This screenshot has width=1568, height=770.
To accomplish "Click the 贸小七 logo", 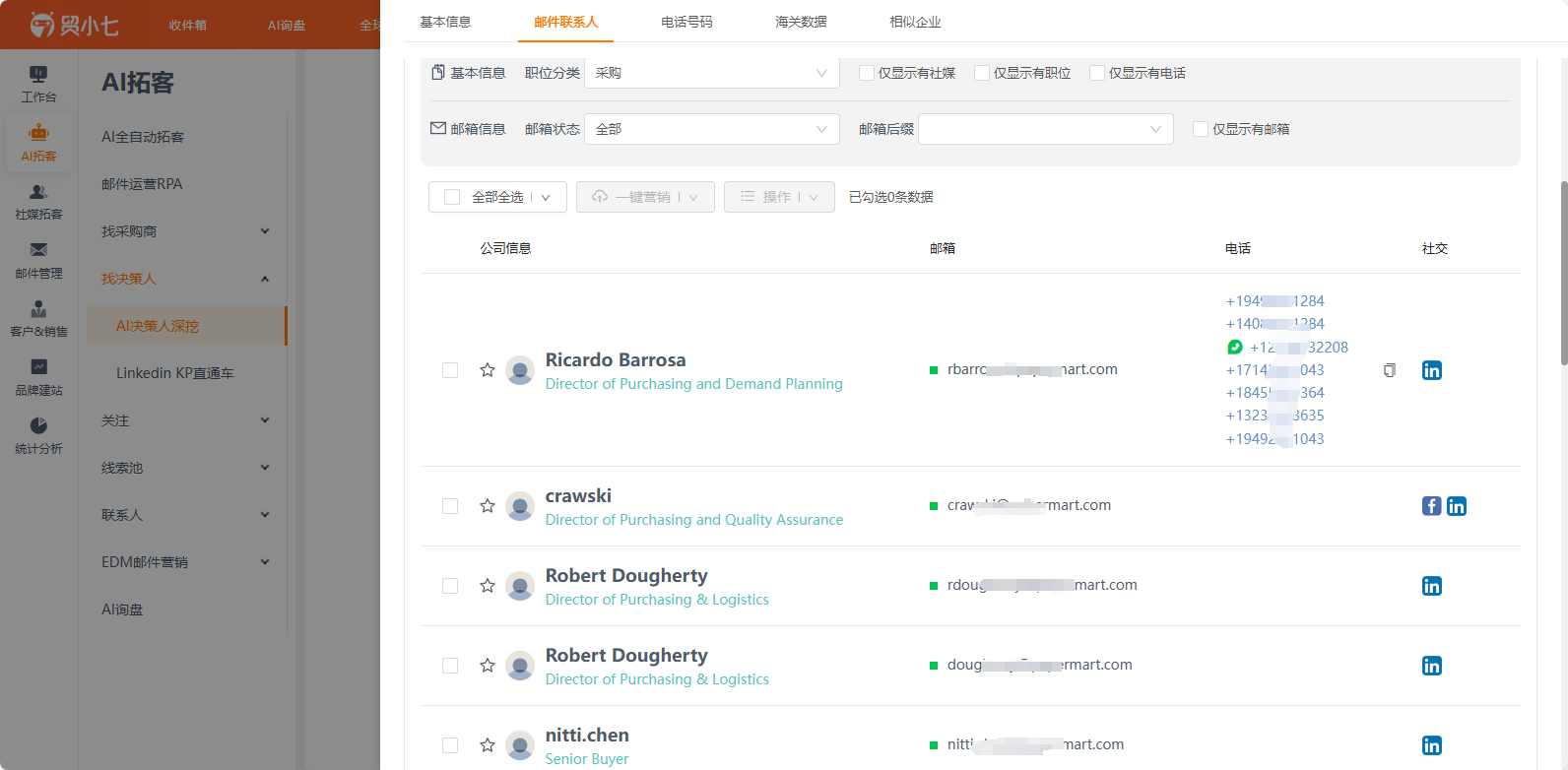I will click(x=74, y=25).
